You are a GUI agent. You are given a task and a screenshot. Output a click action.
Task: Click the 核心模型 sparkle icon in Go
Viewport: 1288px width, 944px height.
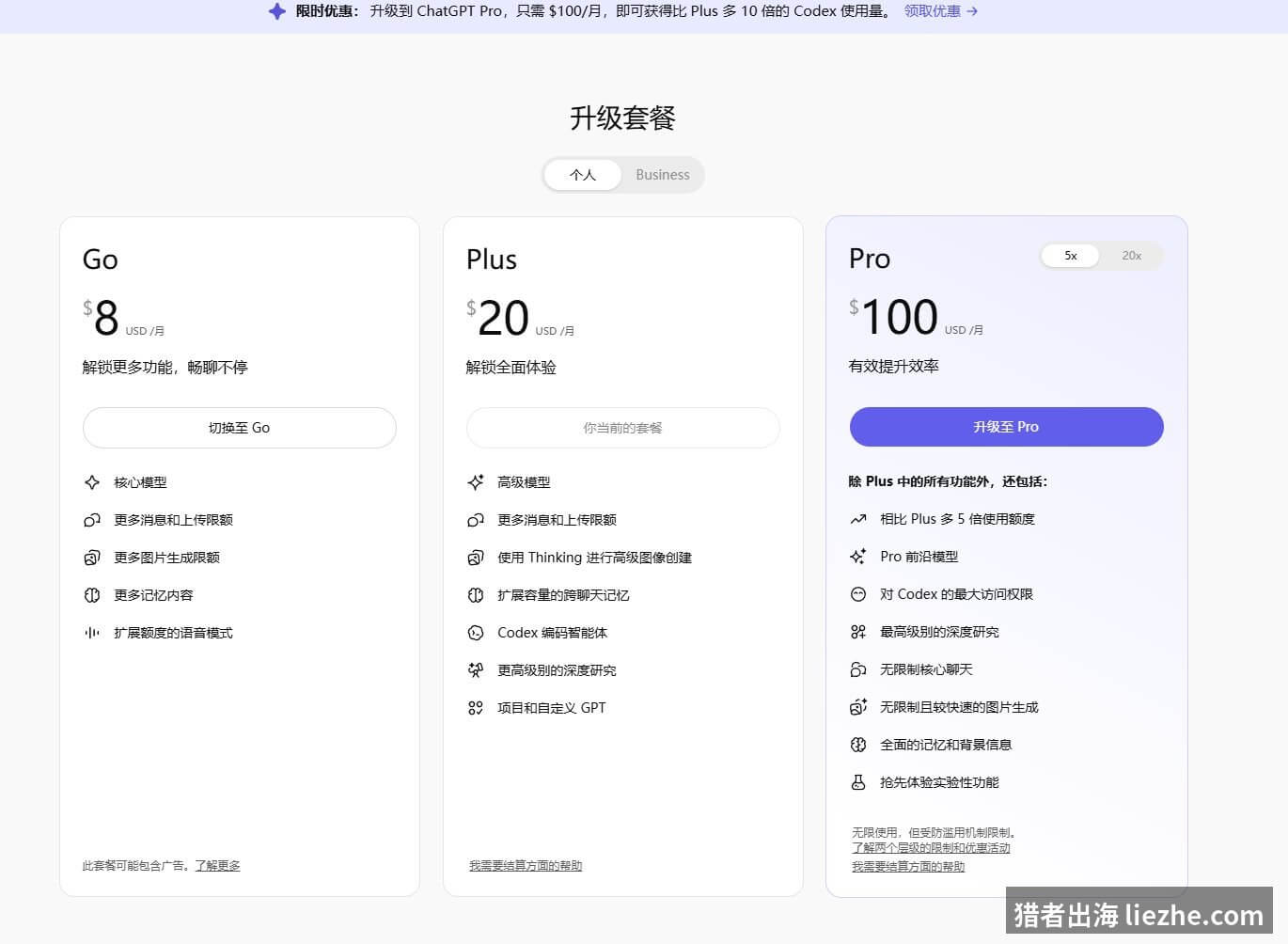tap(92, 482)
